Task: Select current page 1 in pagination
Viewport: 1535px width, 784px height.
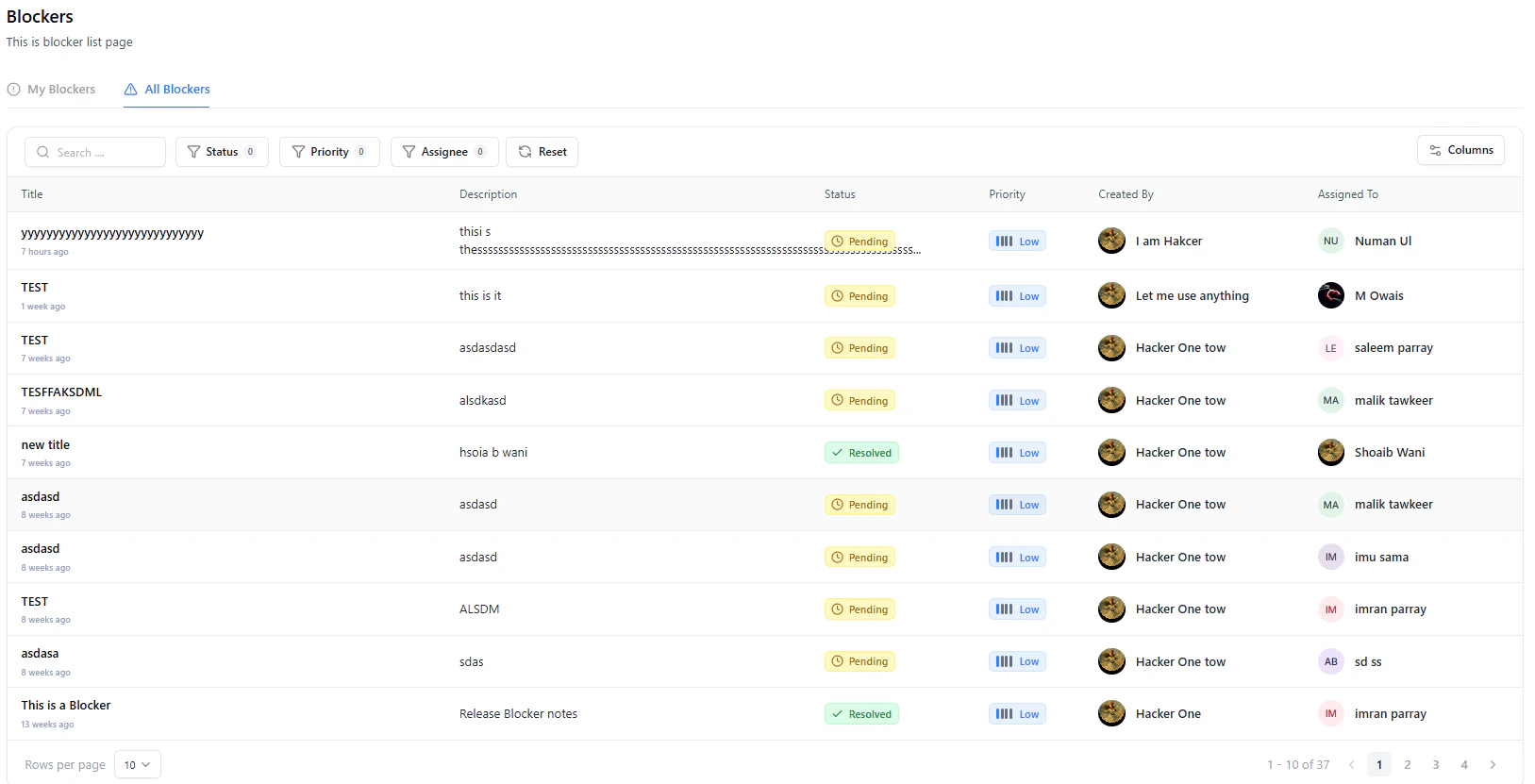Action: click(1379, 765)
